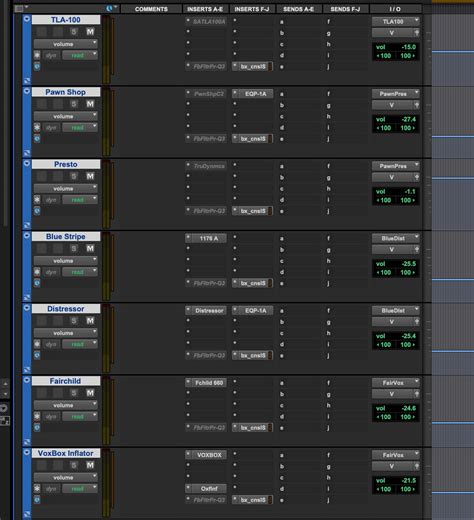Click the snowflake freeze icon on TLA-100 track
This screenshot has height=520, width=474.
click(x=37, y=55)
